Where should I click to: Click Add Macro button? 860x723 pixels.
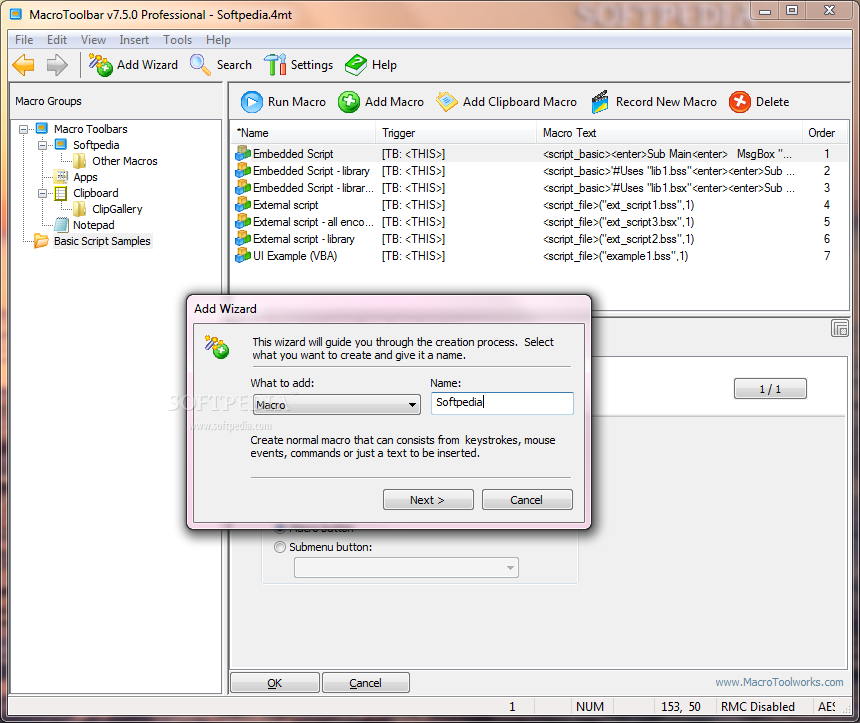[x=381, y=102]
